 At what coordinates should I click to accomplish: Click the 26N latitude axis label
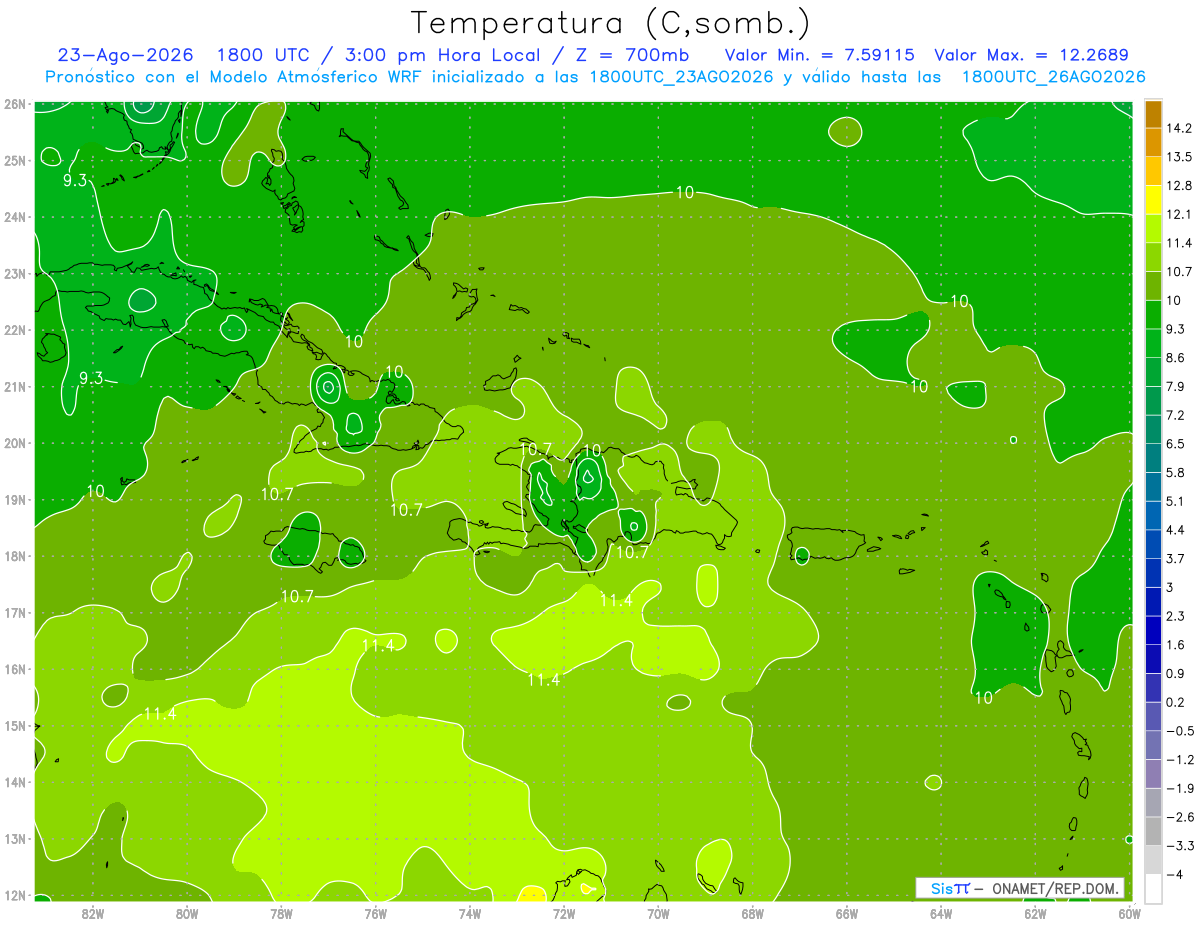point(15,103)
